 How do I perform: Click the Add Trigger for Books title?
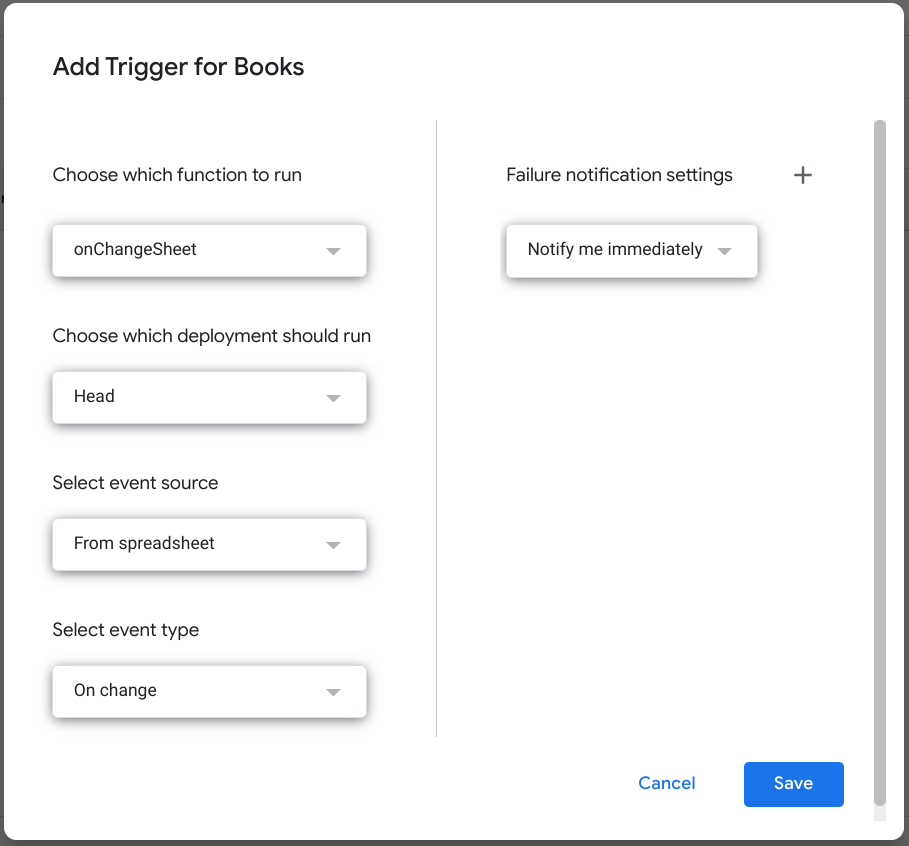(178, 67)
